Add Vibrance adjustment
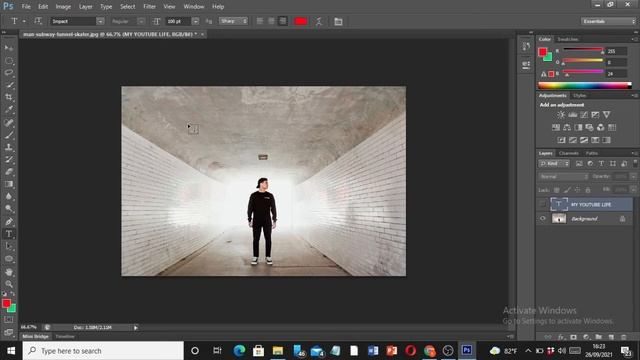The width and height of the screenshot is (640, 360). pyautogui.click(x=607, y=115)
